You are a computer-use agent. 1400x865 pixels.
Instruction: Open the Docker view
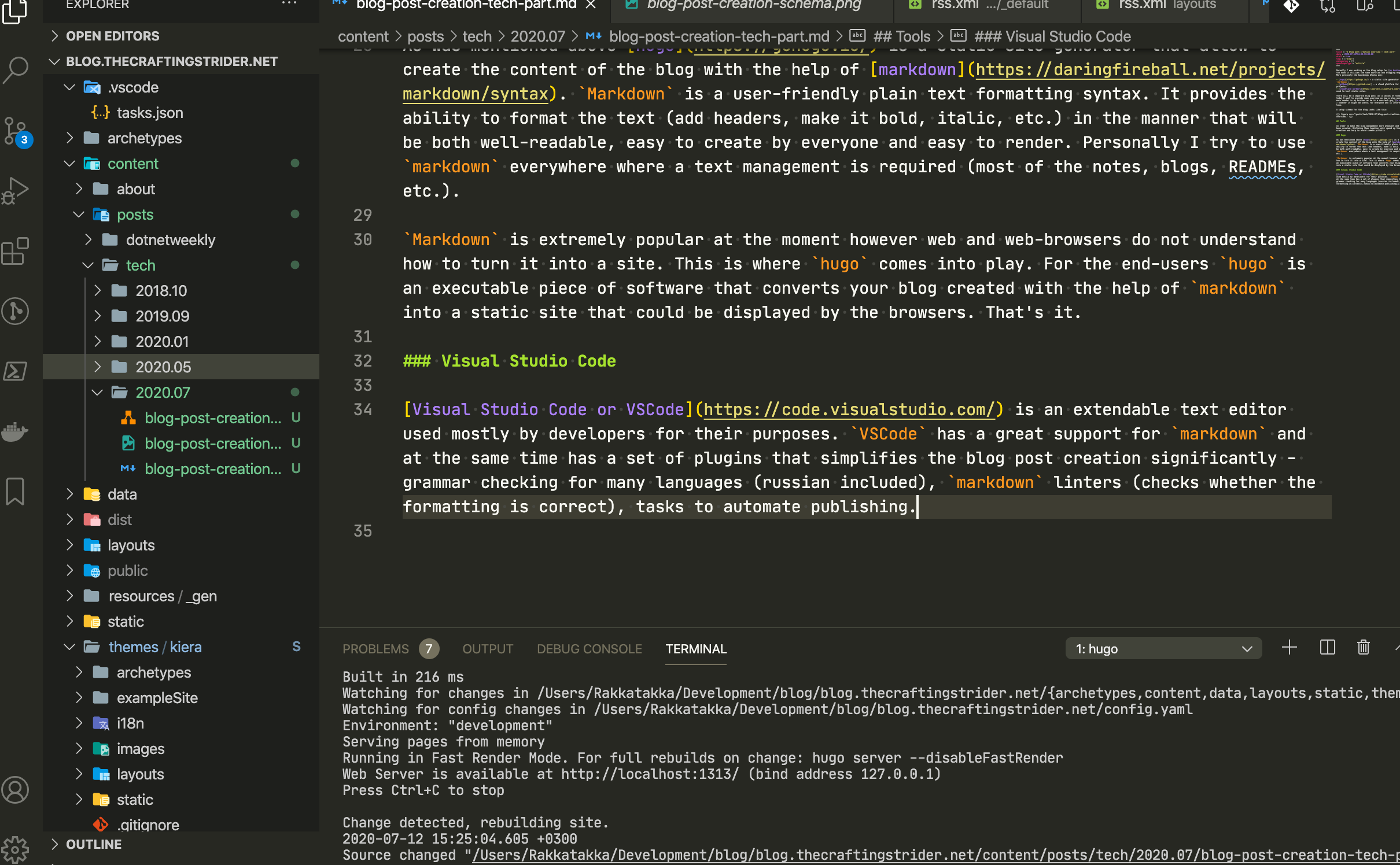[x=15, y=431]
